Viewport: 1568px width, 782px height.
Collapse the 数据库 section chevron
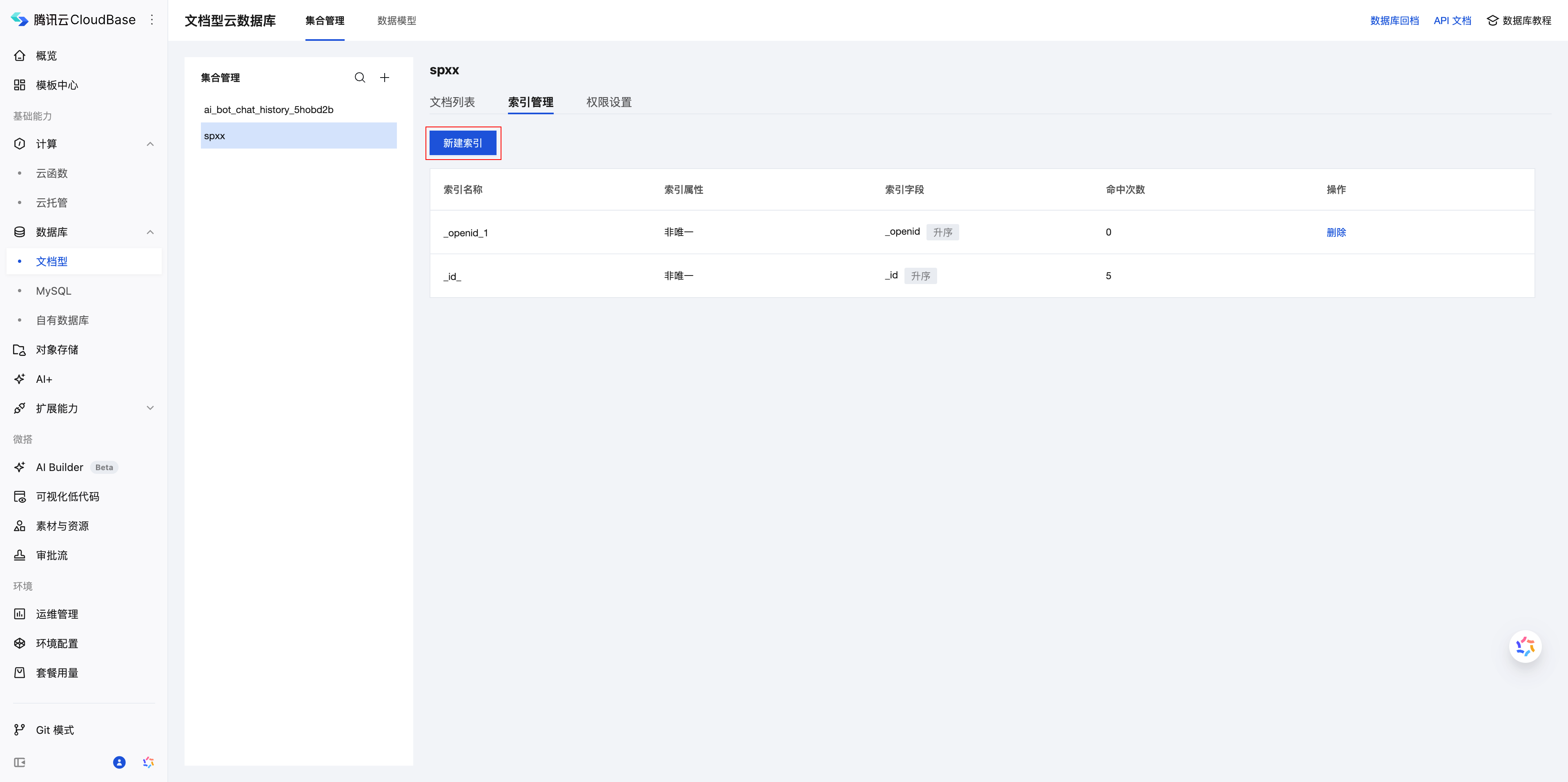click(x=150, y=232)
